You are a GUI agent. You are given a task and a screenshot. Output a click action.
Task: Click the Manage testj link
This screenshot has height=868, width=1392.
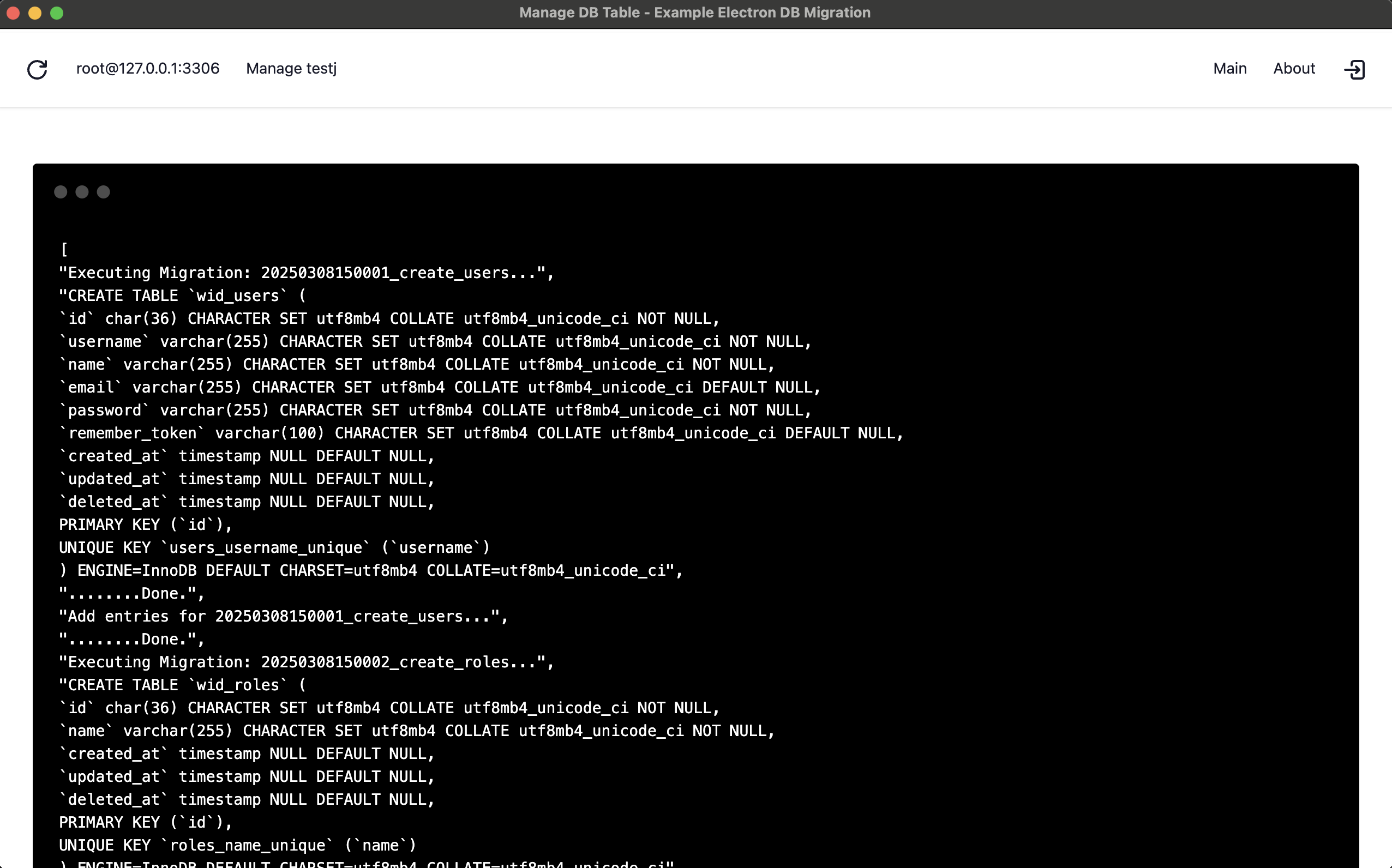pyautogui.click(x=291, y=68)
